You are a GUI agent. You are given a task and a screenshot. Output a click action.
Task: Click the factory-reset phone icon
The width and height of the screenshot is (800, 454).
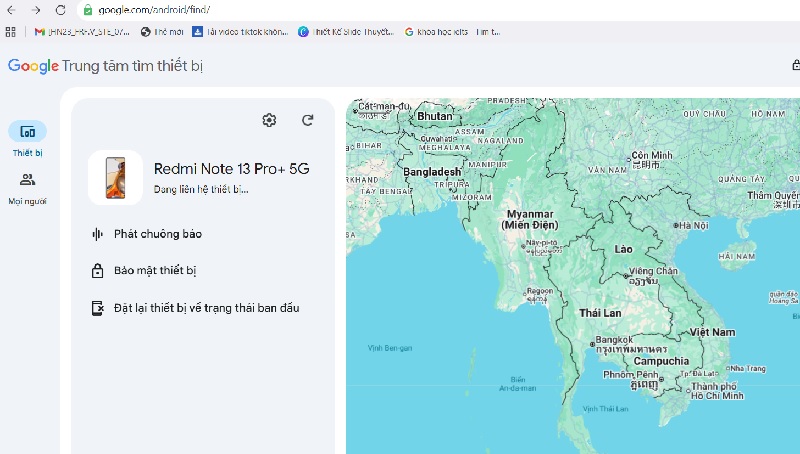coord(97,308)
